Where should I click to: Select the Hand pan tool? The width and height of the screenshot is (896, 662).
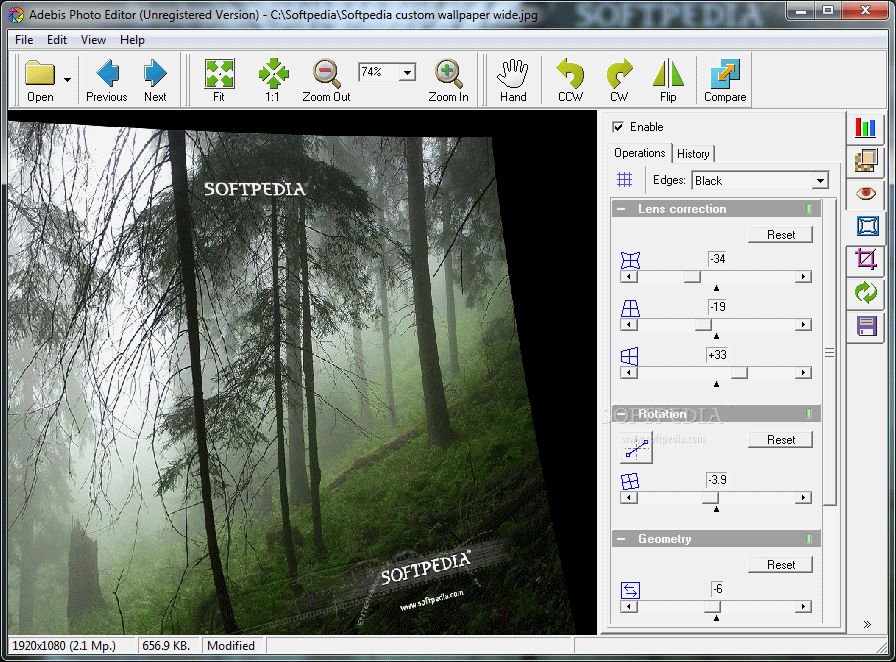coord(513,80)
